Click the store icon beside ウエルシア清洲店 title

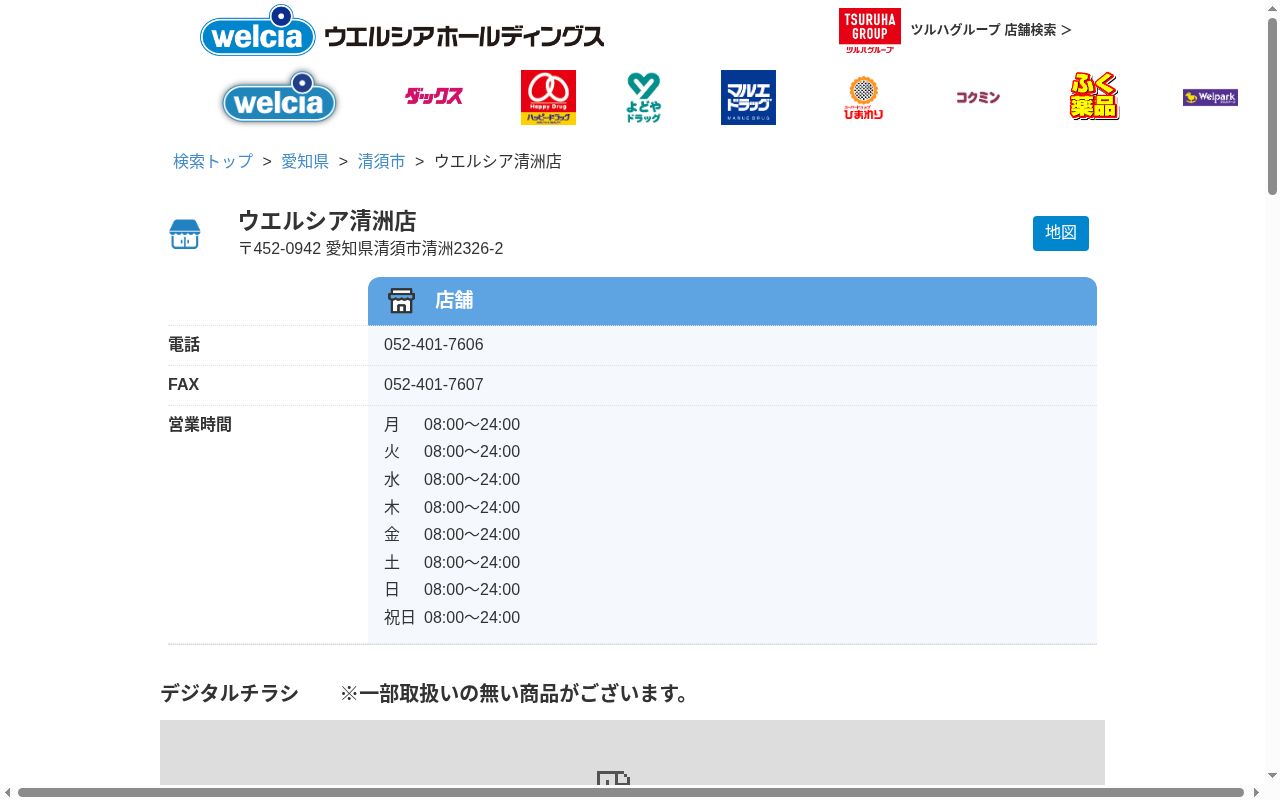point(185,234)
